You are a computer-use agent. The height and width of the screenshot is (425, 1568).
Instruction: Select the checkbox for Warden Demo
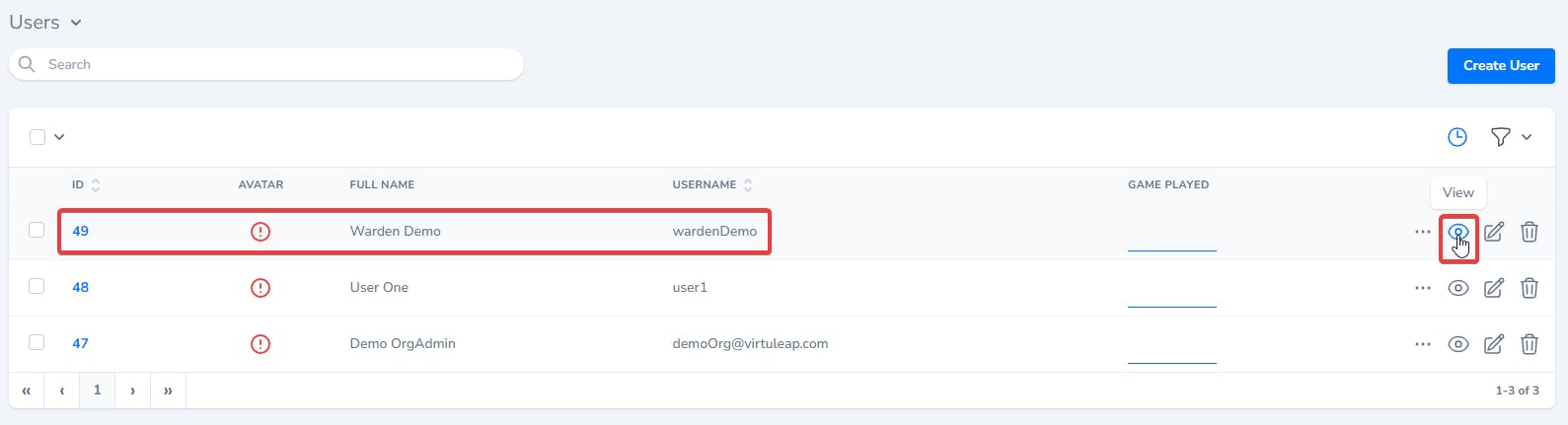[x=37, y=230]
